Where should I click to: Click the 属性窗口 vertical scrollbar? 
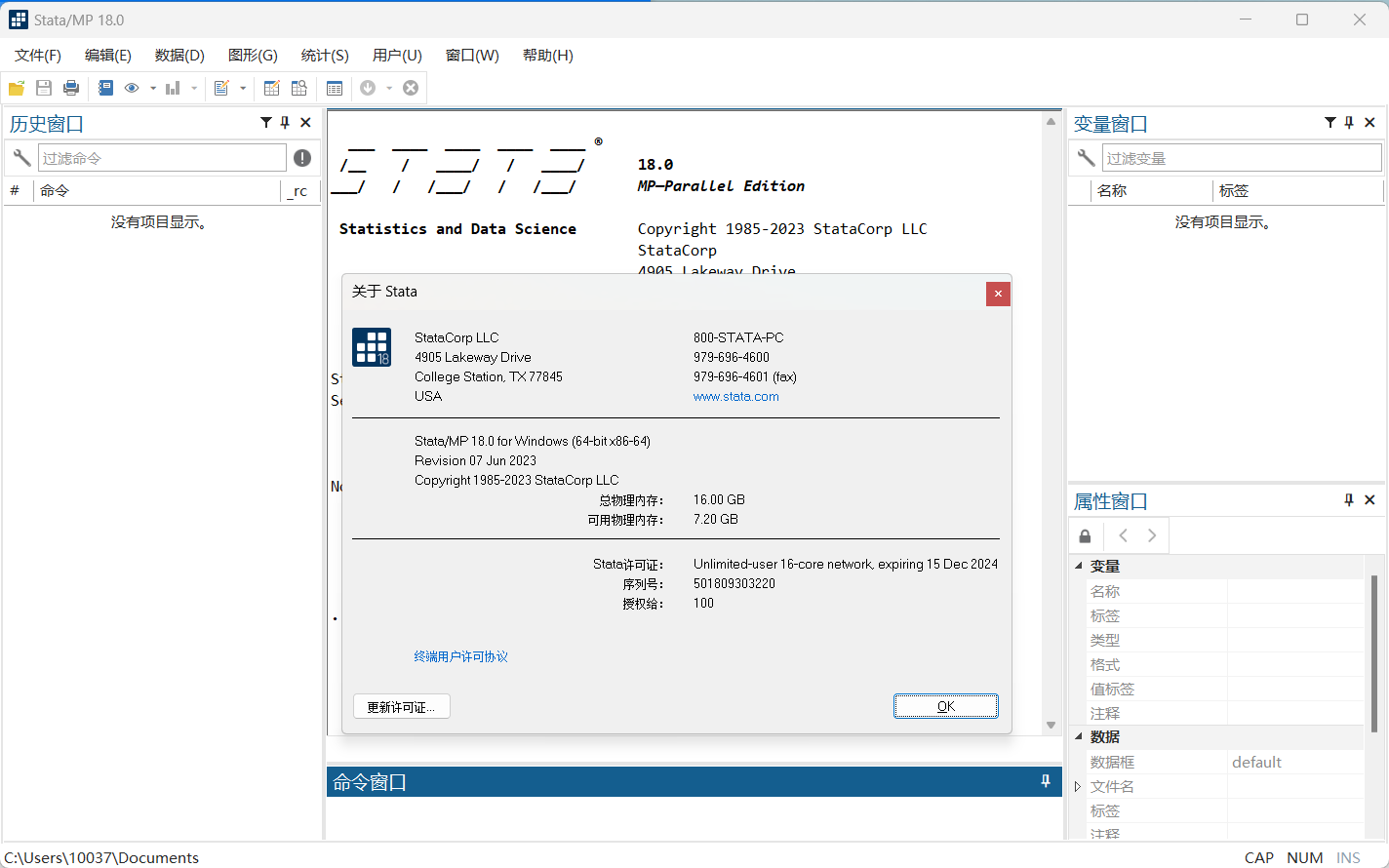(x=1373, y=653)
